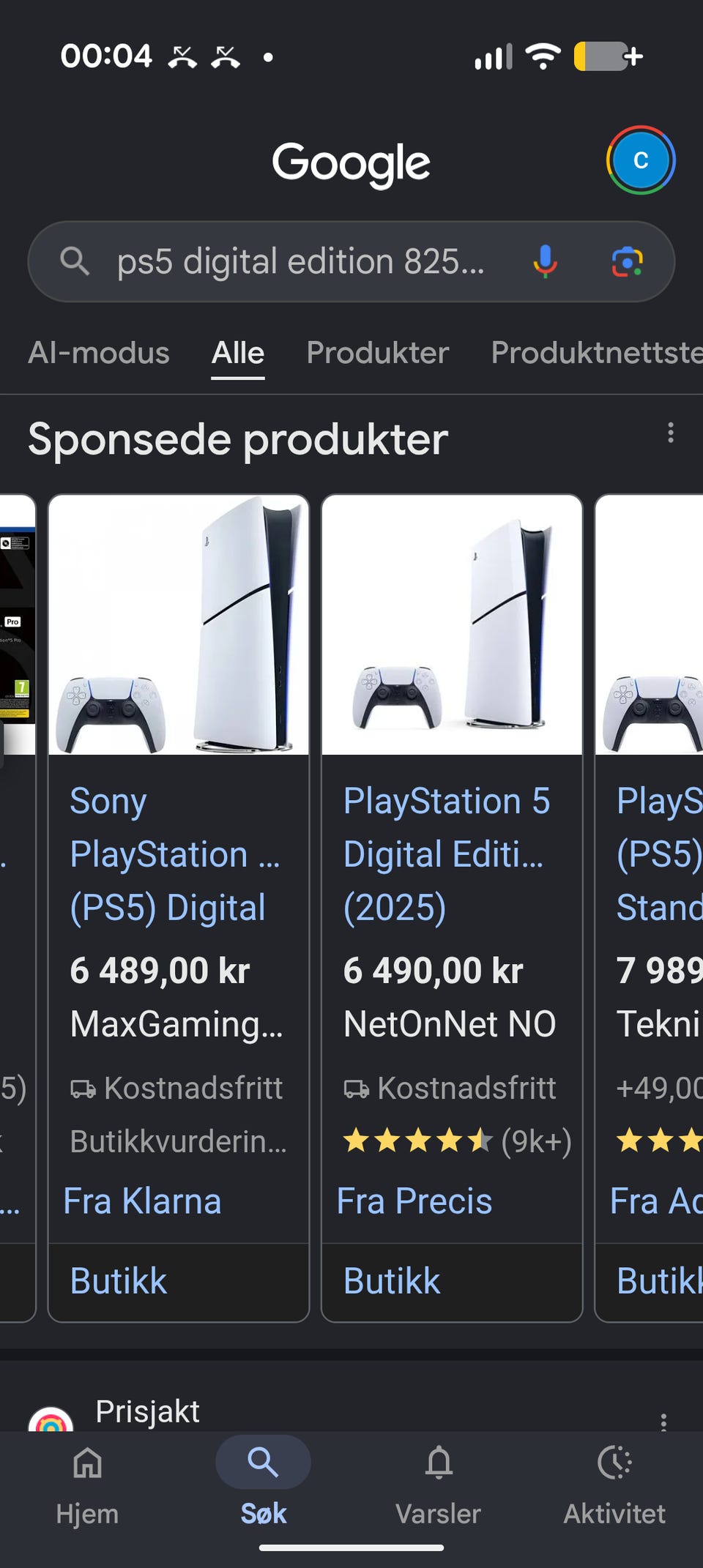
Task: Open Sony PlayStation (PS5) Digital product link
Action: [x=176, y=854]
